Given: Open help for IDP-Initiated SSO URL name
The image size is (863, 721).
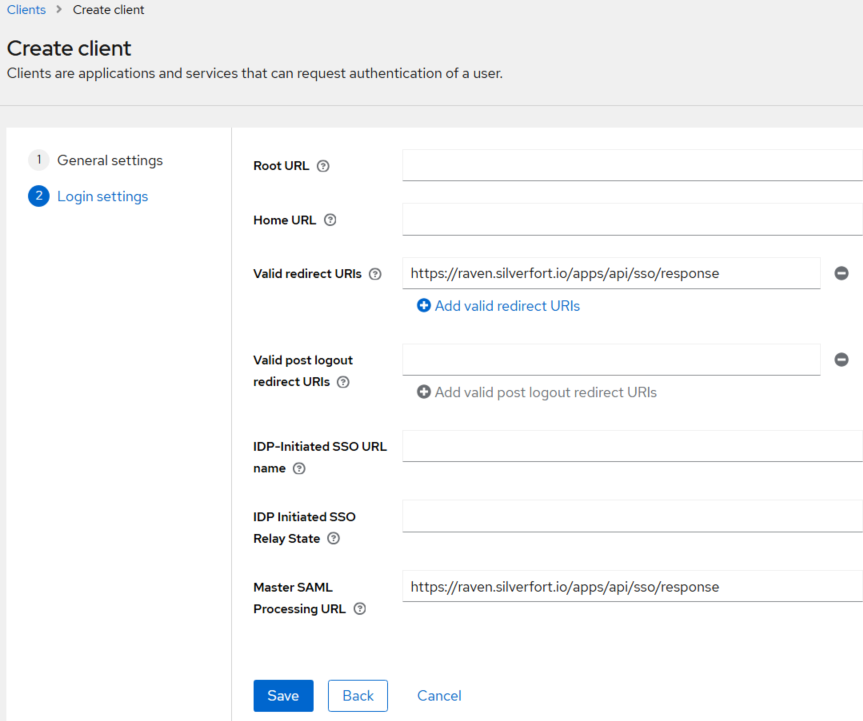Looking at the screenshot, I should [299, 468].
